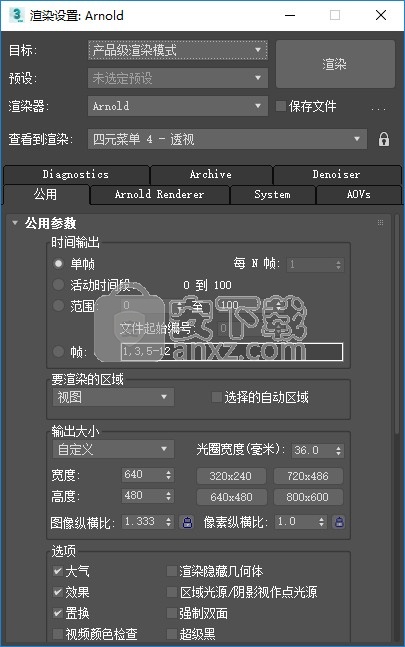The width and height of the screenshot is (405, 647).
Task: Enable the save file checkbox
Action: (x=281, y=106)
